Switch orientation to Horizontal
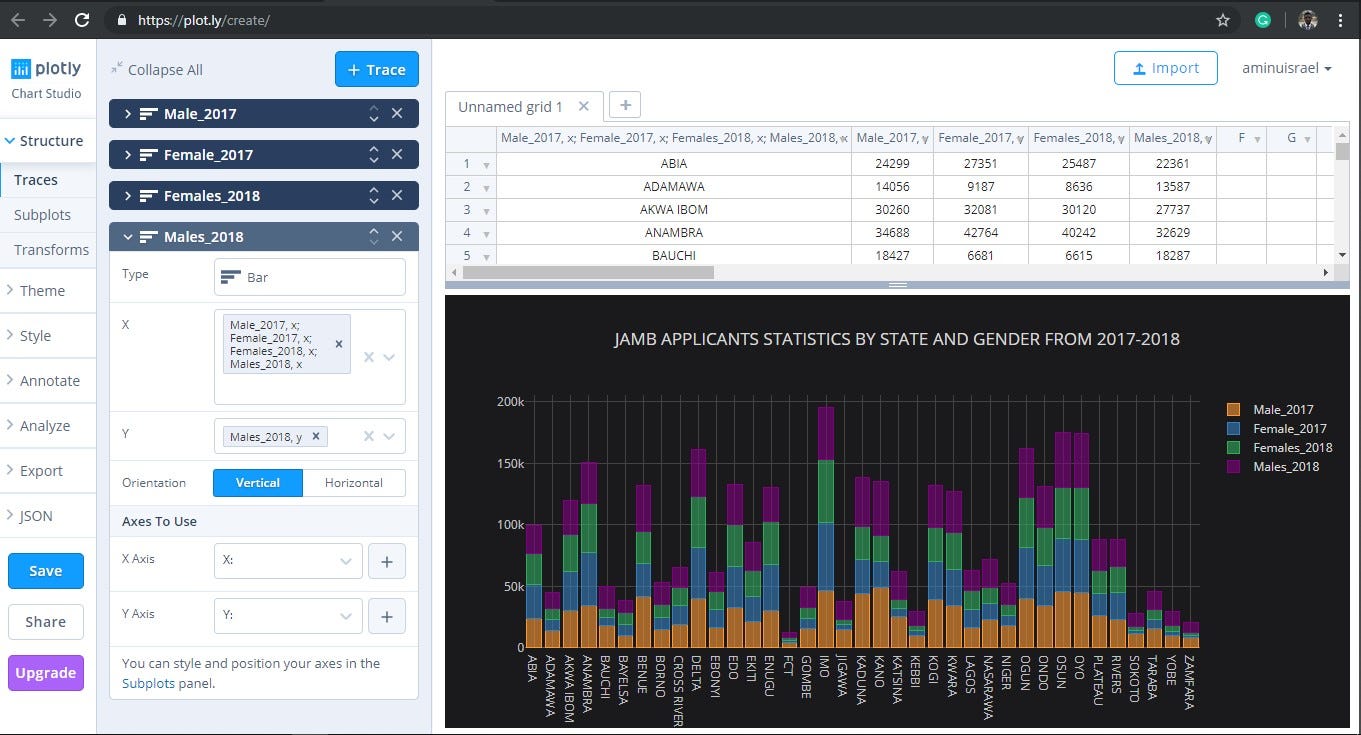Viewport: 1361px width, 735px height. tap(355, 482)
